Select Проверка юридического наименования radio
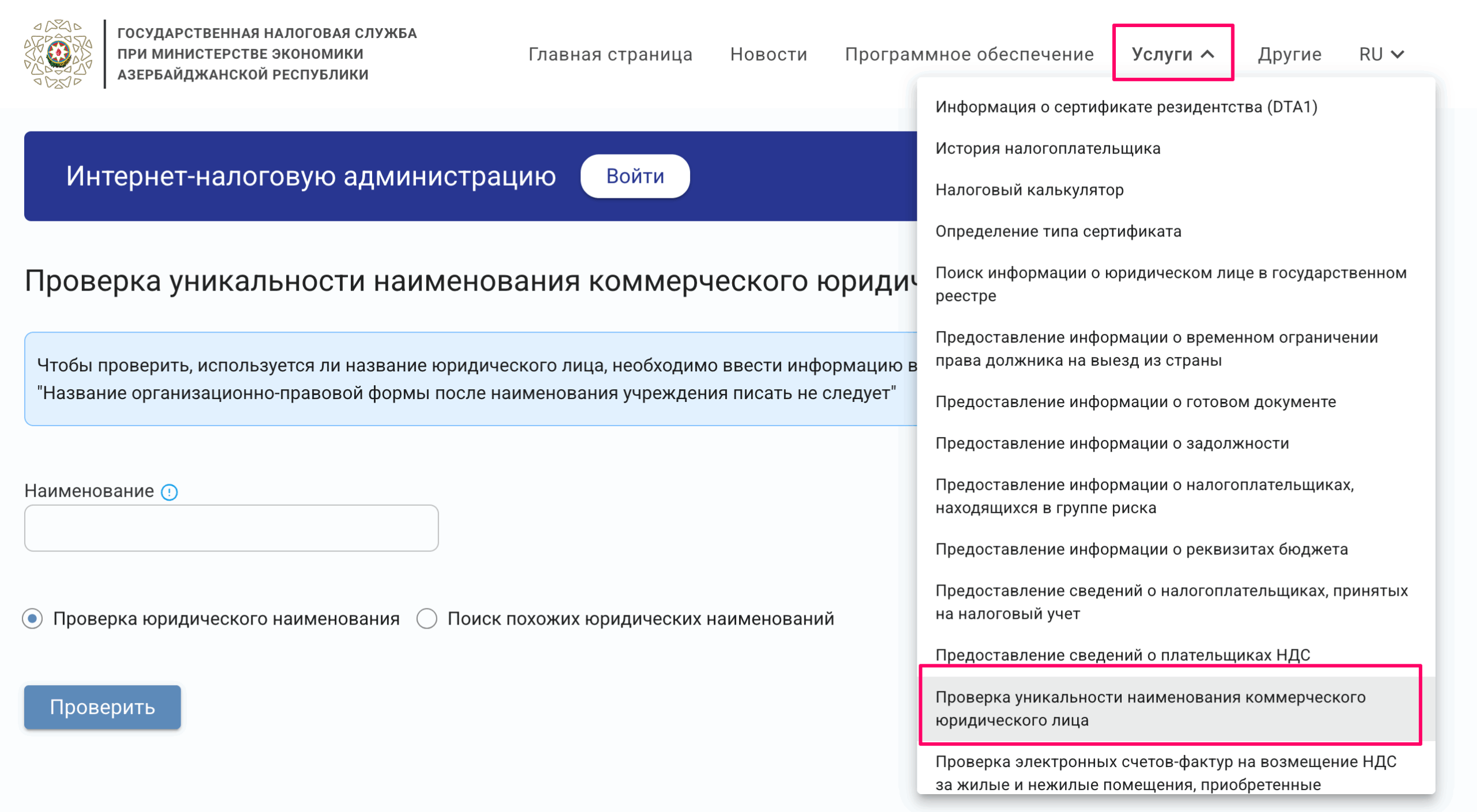The image size is (1477, 812). click(x=33, y=619)
